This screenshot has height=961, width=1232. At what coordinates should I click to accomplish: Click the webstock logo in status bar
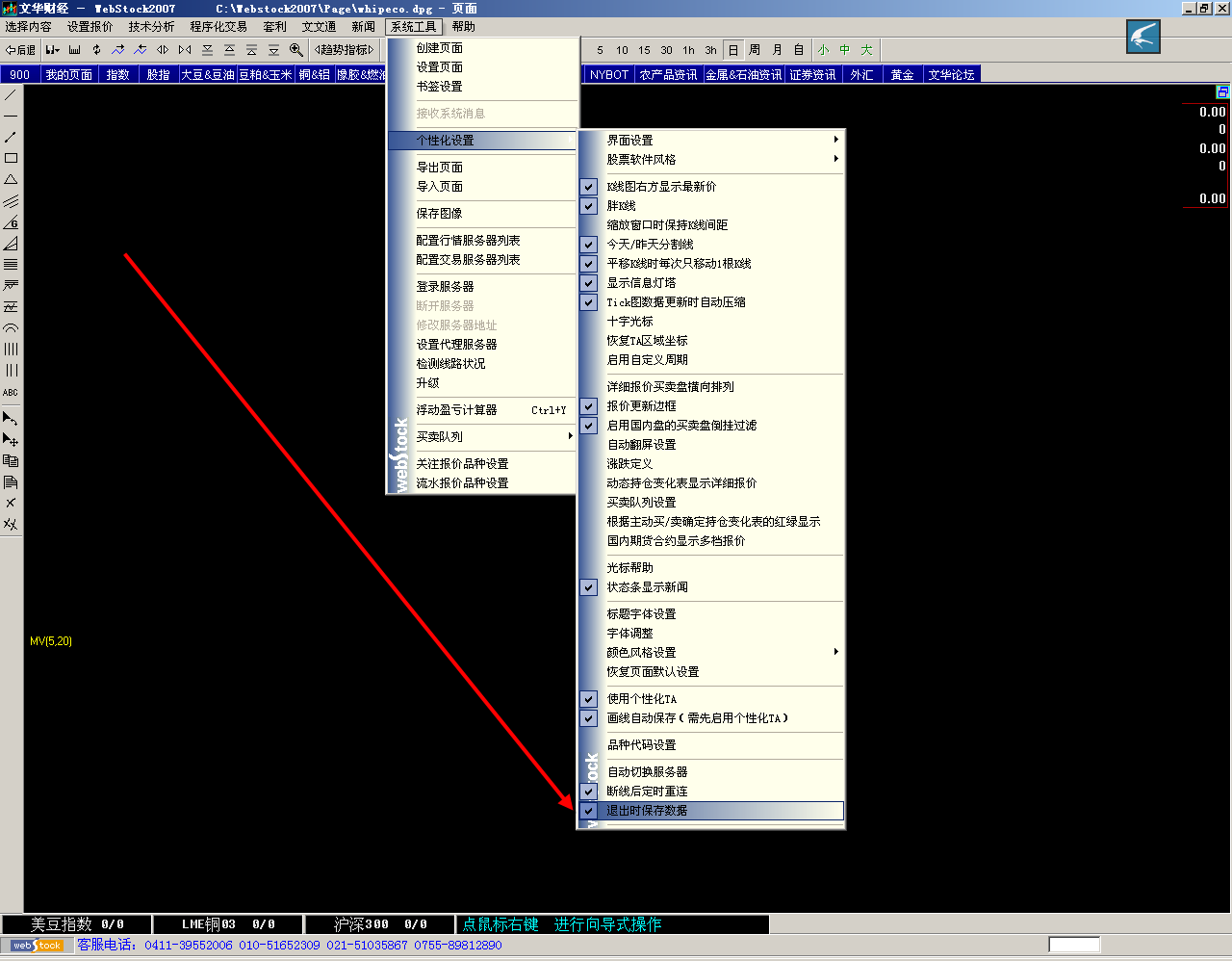pyautogui.click(x=38, y=946)
